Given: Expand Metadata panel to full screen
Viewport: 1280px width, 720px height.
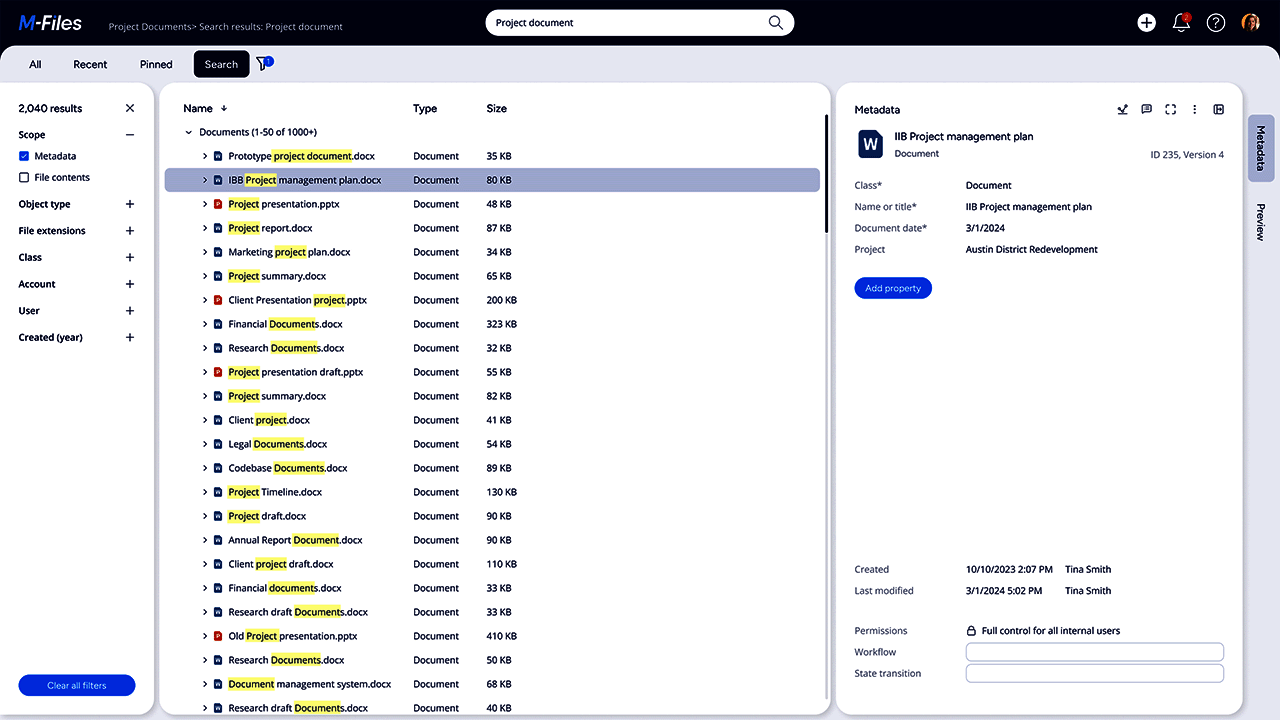Looking at the screenshot, I should click(x=1170, y=110).
